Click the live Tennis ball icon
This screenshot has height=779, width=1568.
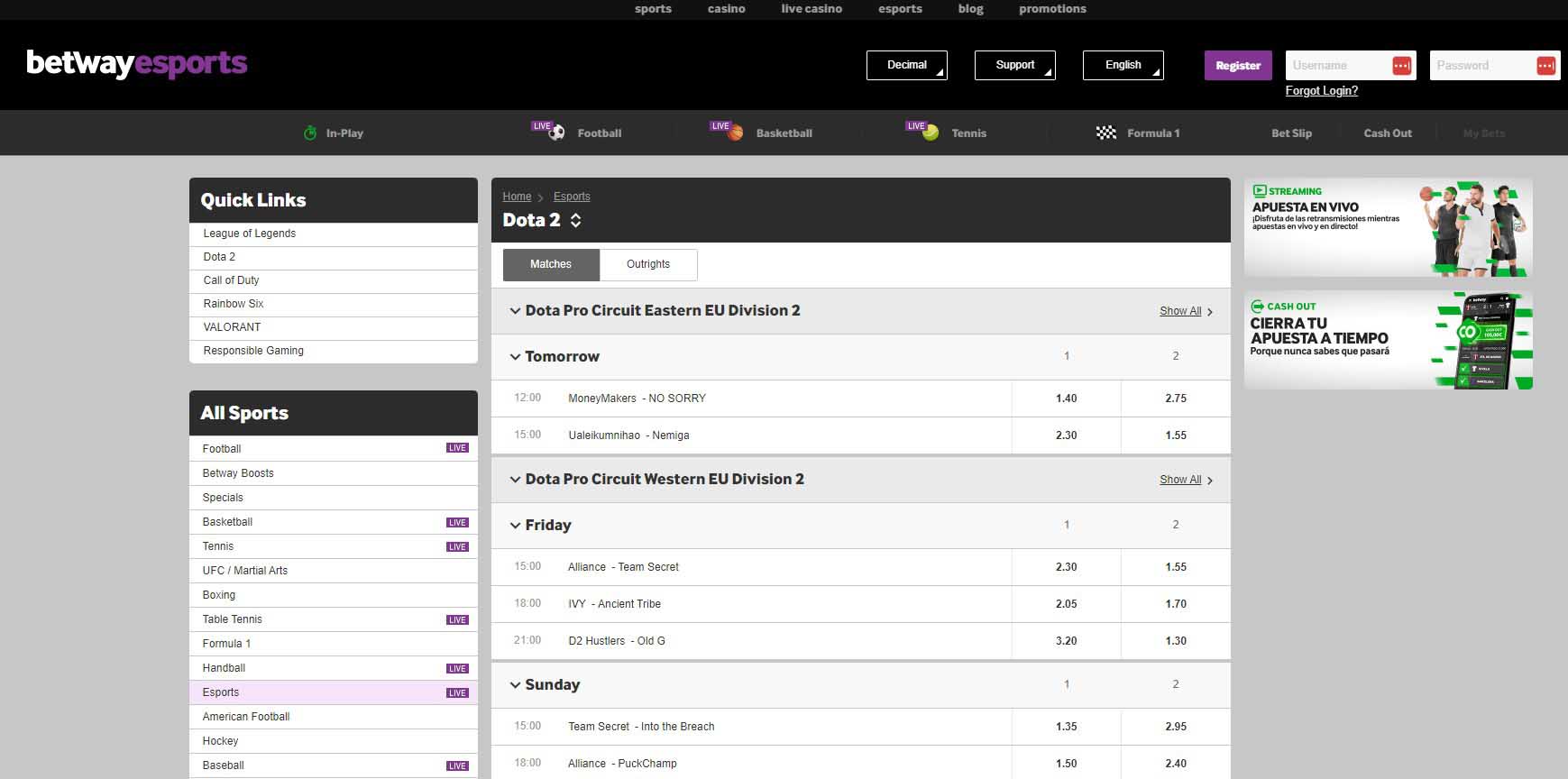pyautogui.click(x=931, y=133)
